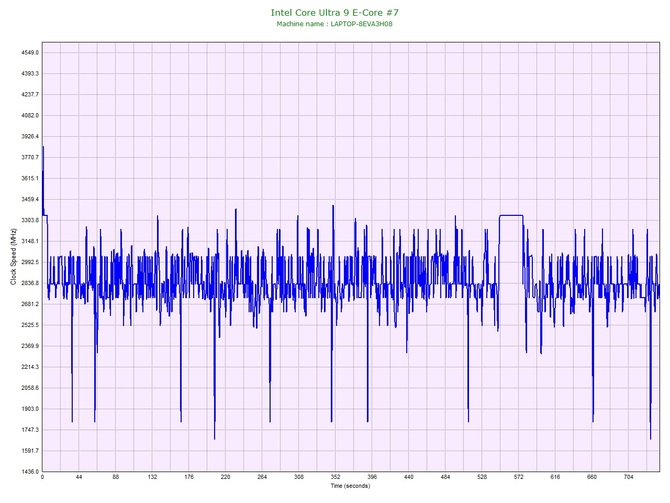Click the 3770.7 y-axis value
The width and height of the screenshot is (670, 503).
pyautogui.click(x=30, y=157)
